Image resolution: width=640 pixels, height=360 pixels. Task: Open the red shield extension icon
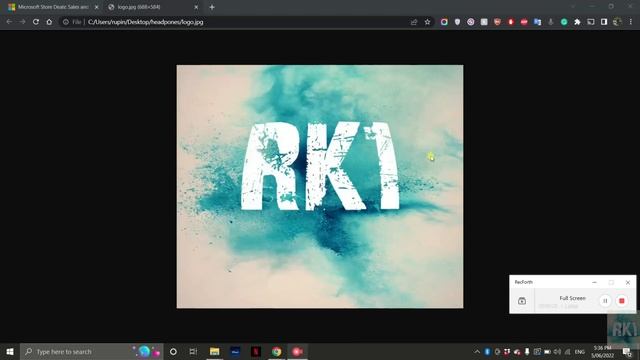click(497, 22)
